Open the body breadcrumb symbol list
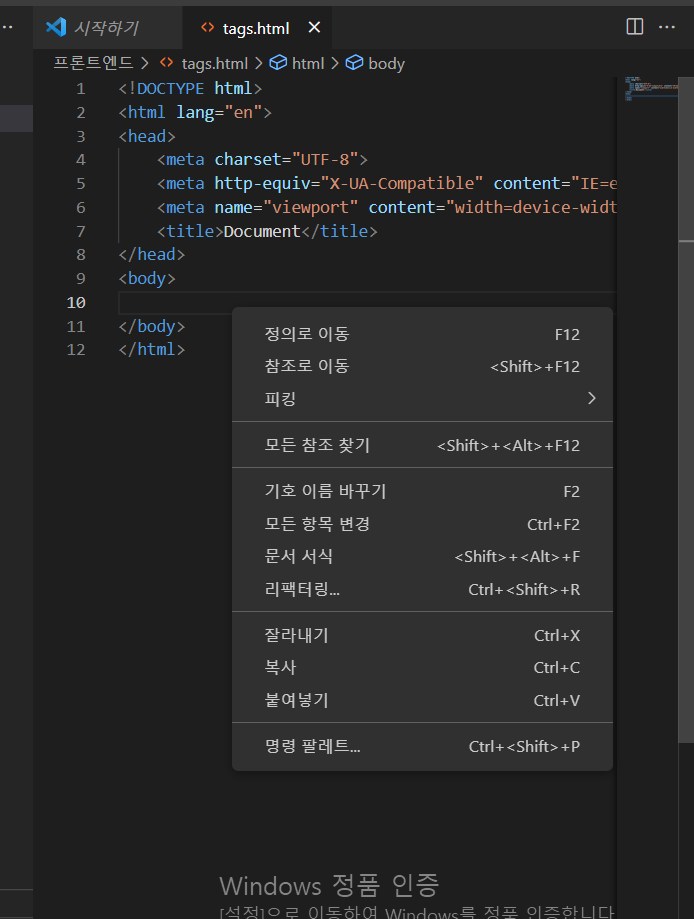Viewport: 694px width, 919px height. point(386,63)
